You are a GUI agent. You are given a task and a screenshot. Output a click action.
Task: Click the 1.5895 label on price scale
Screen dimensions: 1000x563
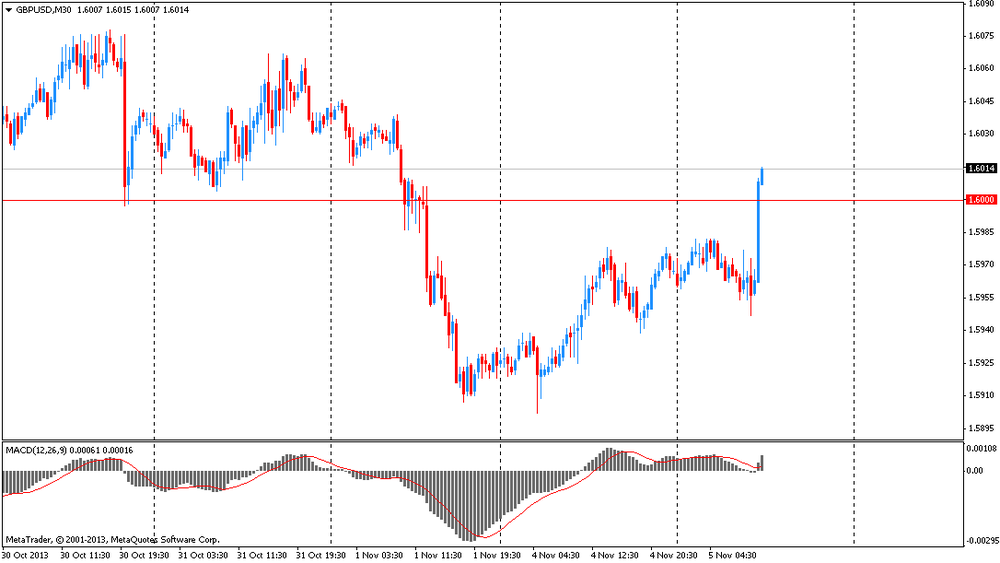(980, 427)
